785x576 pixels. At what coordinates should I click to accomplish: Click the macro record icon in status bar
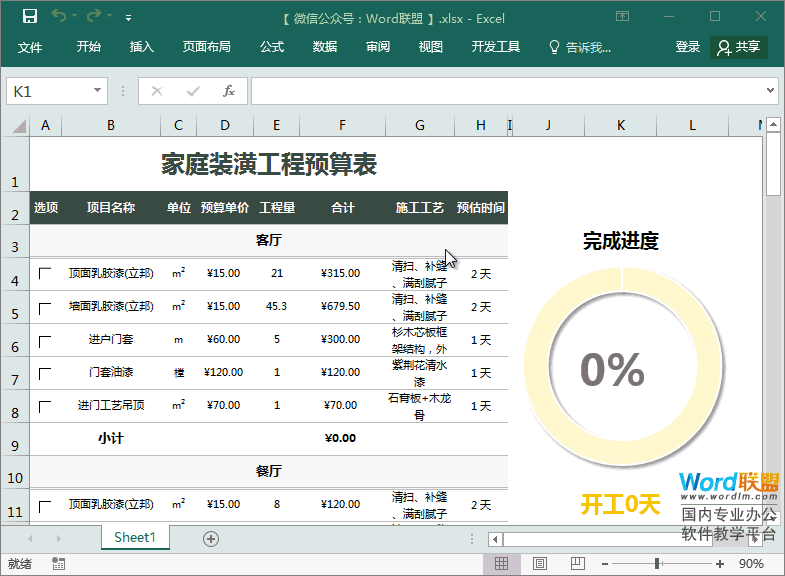pos(59,564)
